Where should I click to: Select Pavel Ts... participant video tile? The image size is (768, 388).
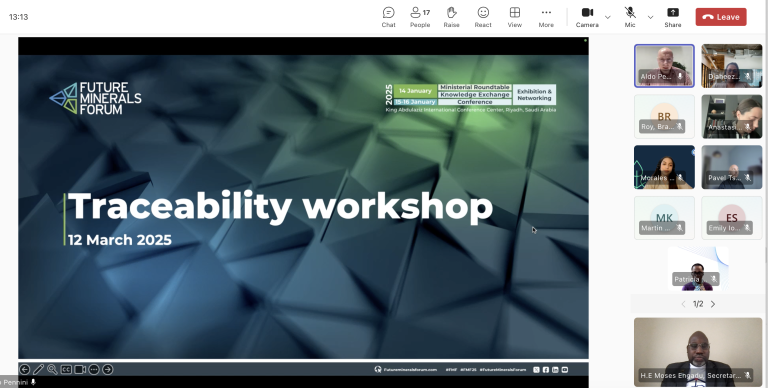732,167
